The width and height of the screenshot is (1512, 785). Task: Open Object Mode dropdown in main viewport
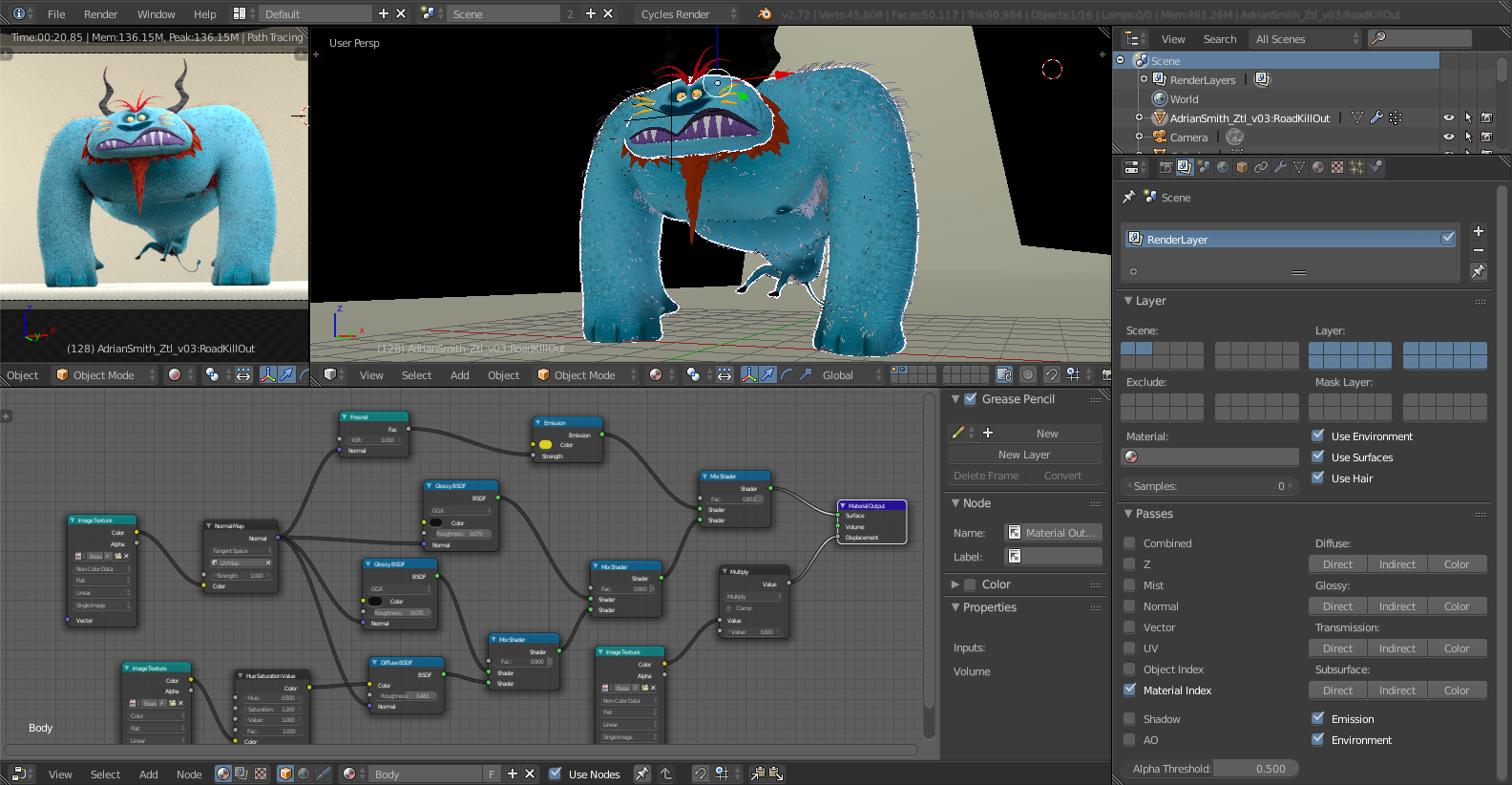tap(585, 374)
